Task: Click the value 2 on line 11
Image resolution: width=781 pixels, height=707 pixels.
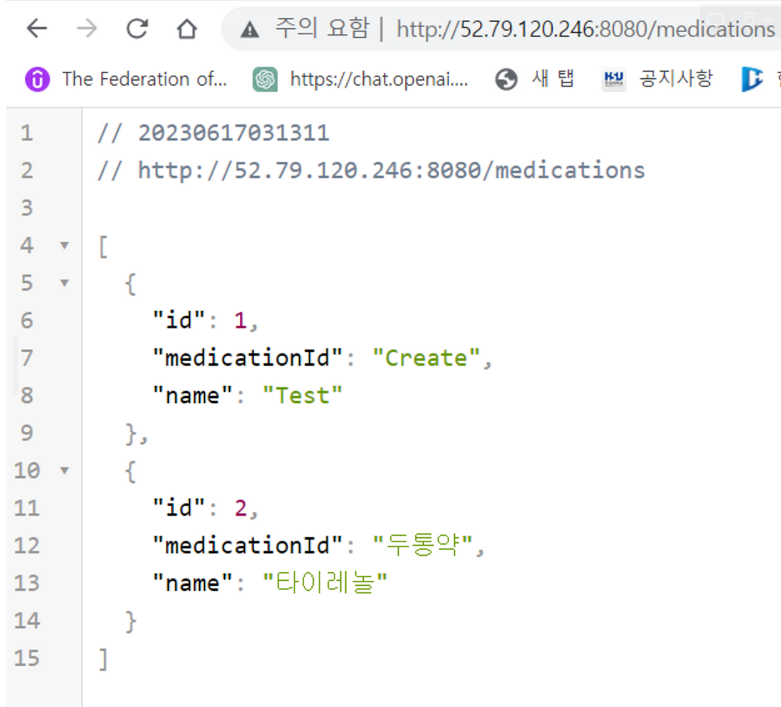Action: [x=241, y=508]
